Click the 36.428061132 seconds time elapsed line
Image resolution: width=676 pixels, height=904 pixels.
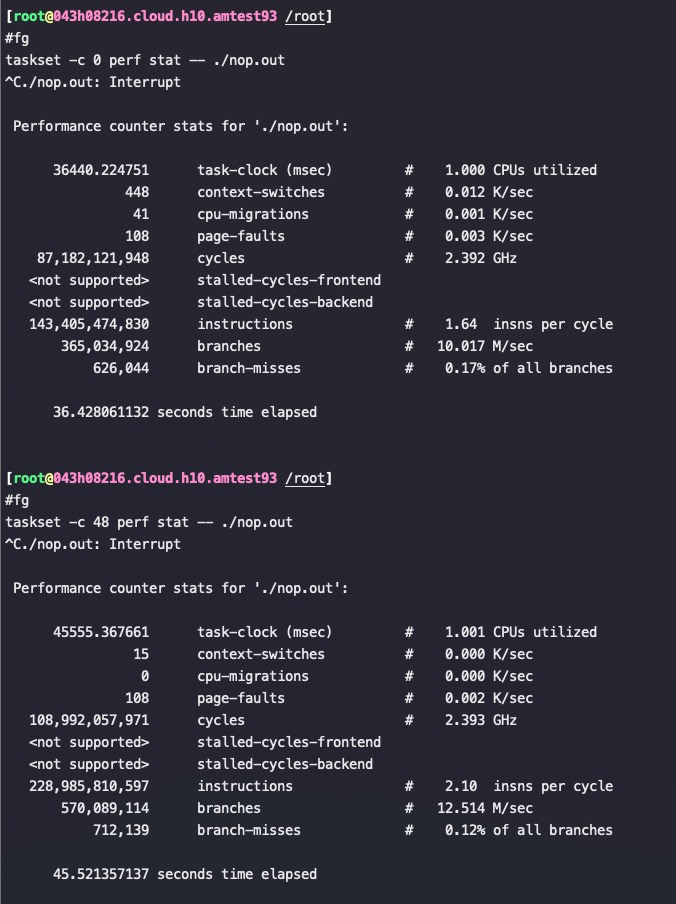pos(185,412)
